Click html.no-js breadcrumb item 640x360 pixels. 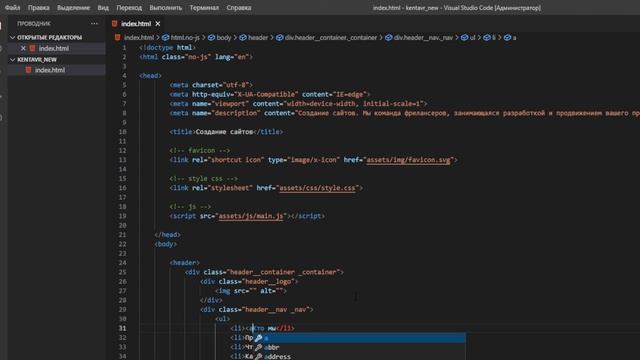click(x=185, y=38)
